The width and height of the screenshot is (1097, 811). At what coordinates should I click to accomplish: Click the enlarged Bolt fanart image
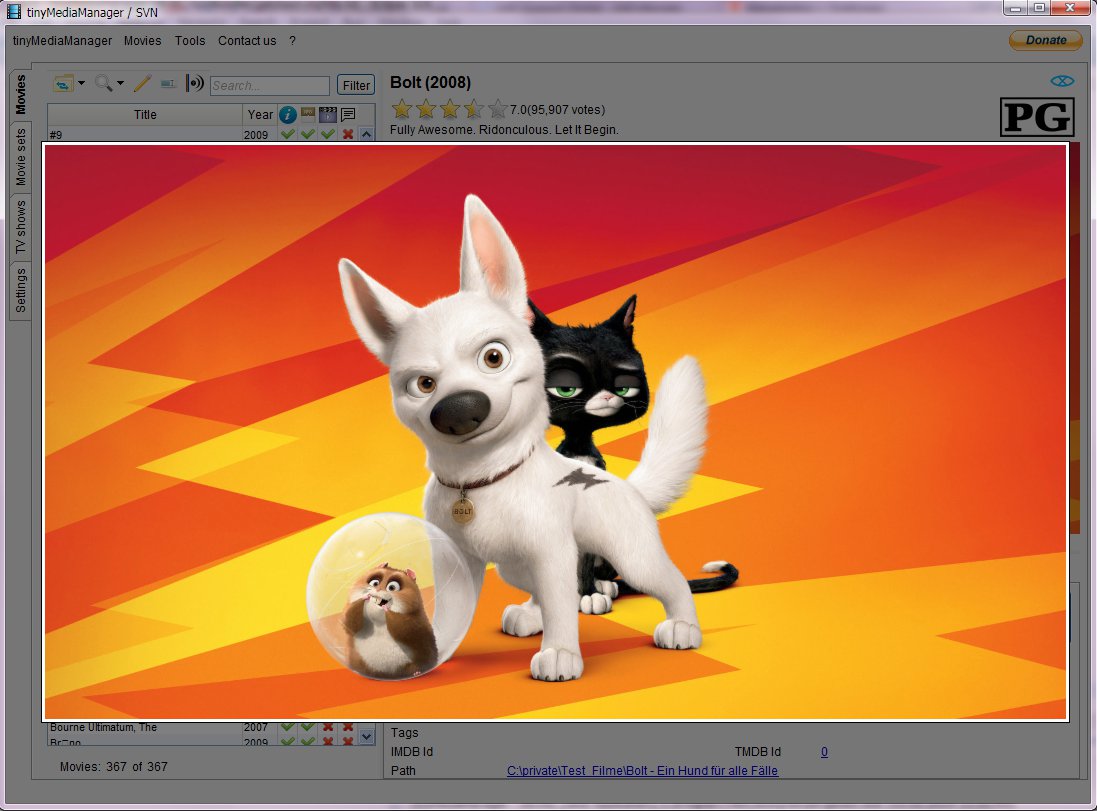555,432
